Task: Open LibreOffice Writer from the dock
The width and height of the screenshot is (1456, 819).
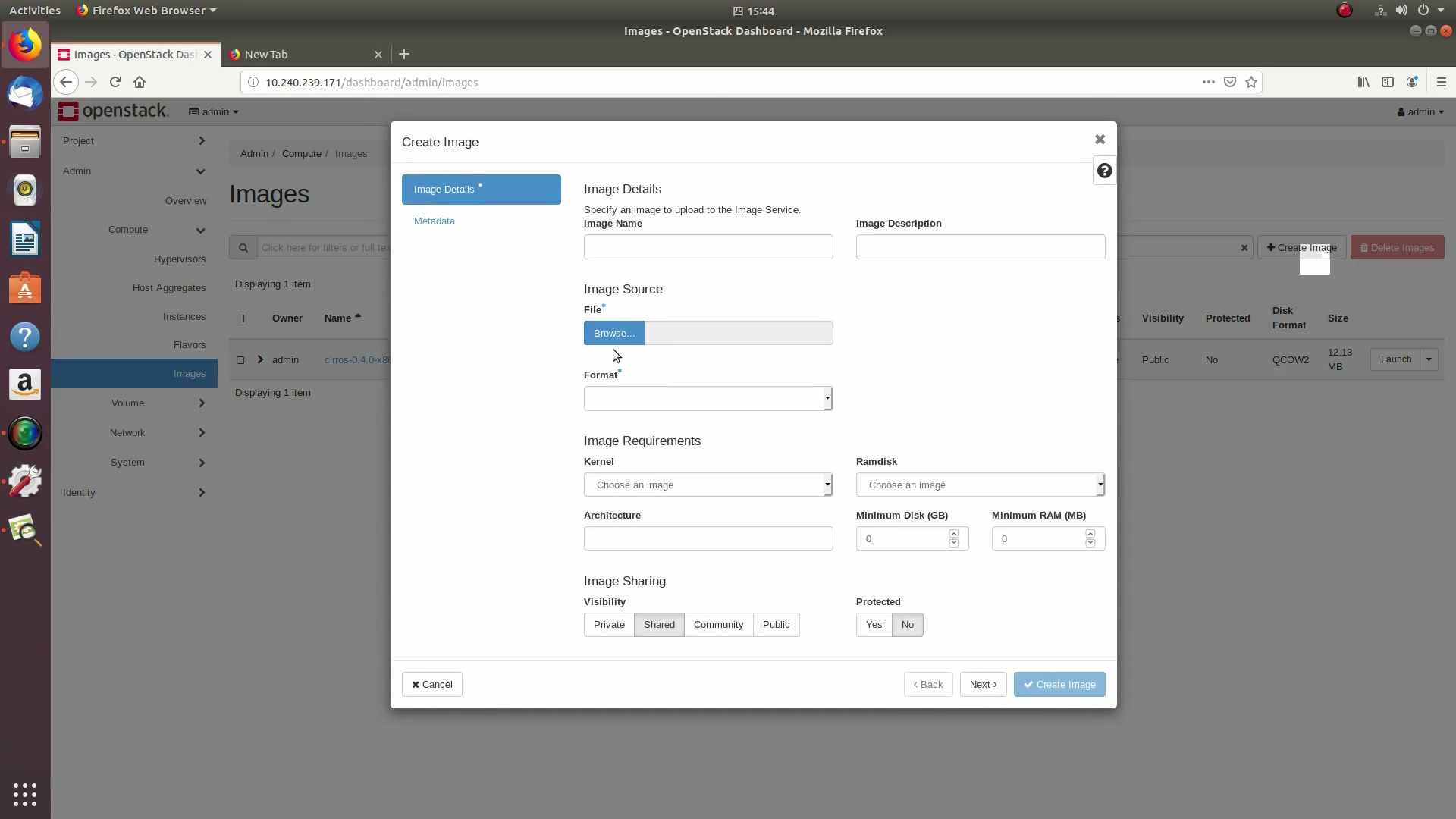Action: pyautogui.click(x=25, y=240)
